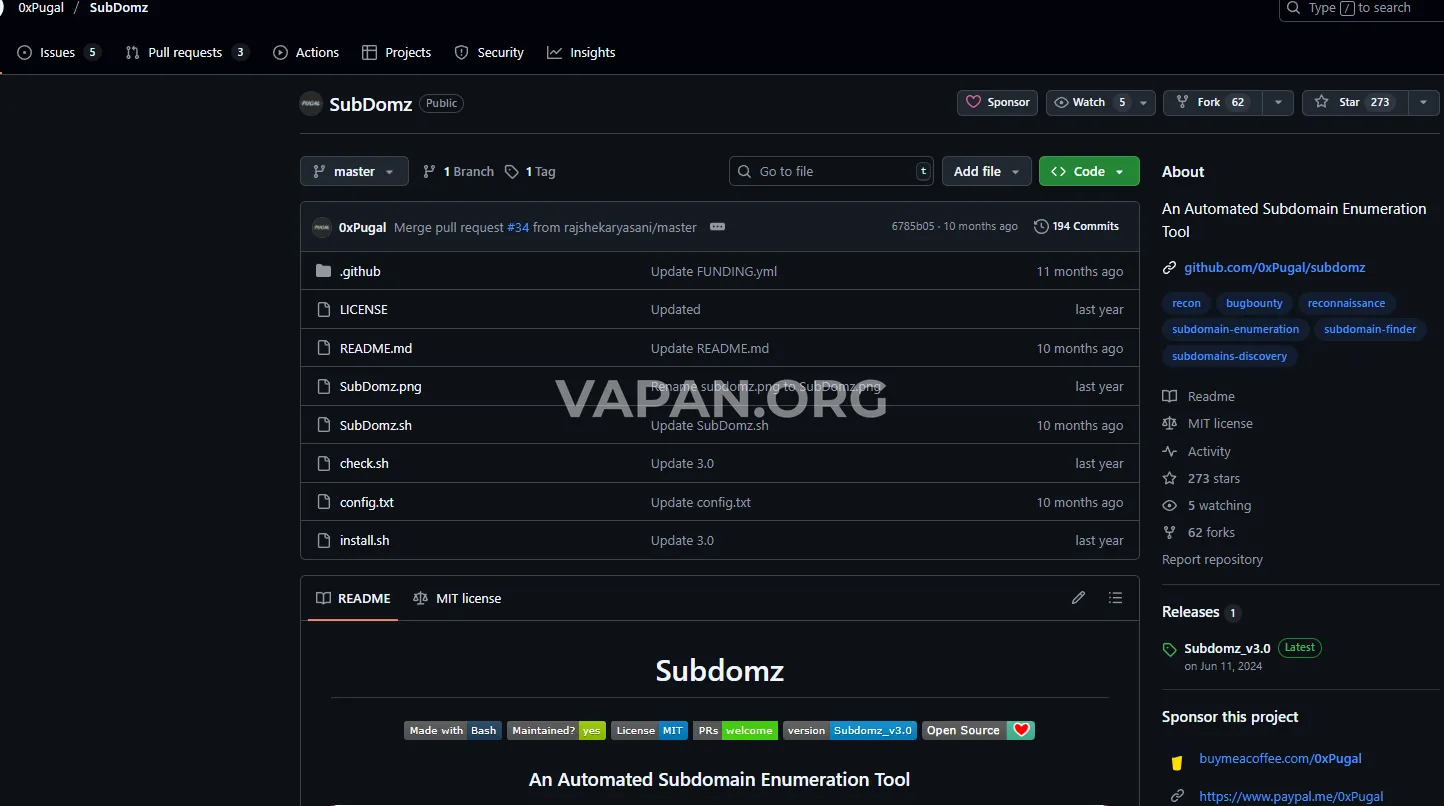Open the Update config.txt commit message

pos(701,502)
